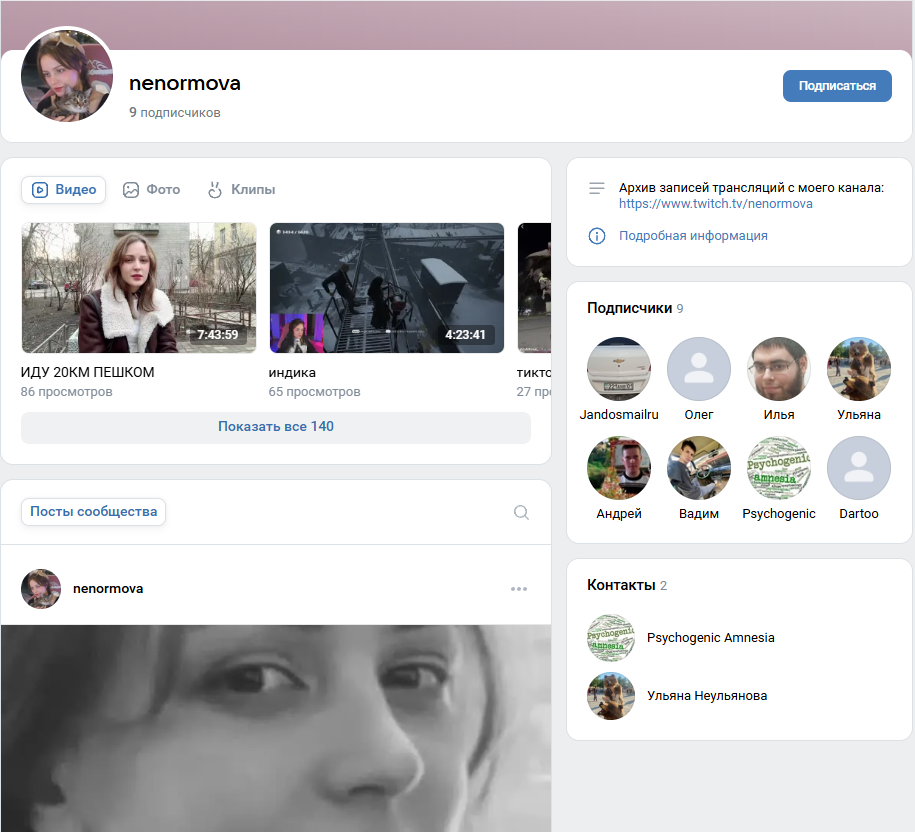The height and width of the screenshot is (832, 915).
Task: Open the nenormova community avatar in the header
Action: point(67,76)
